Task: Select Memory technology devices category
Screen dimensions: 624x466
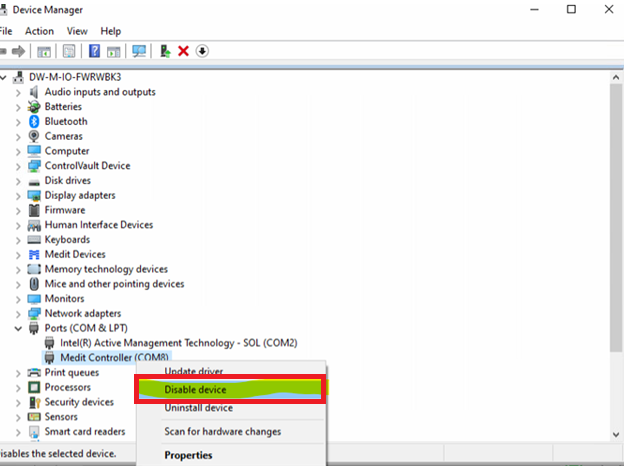Action: click(106, 269)
